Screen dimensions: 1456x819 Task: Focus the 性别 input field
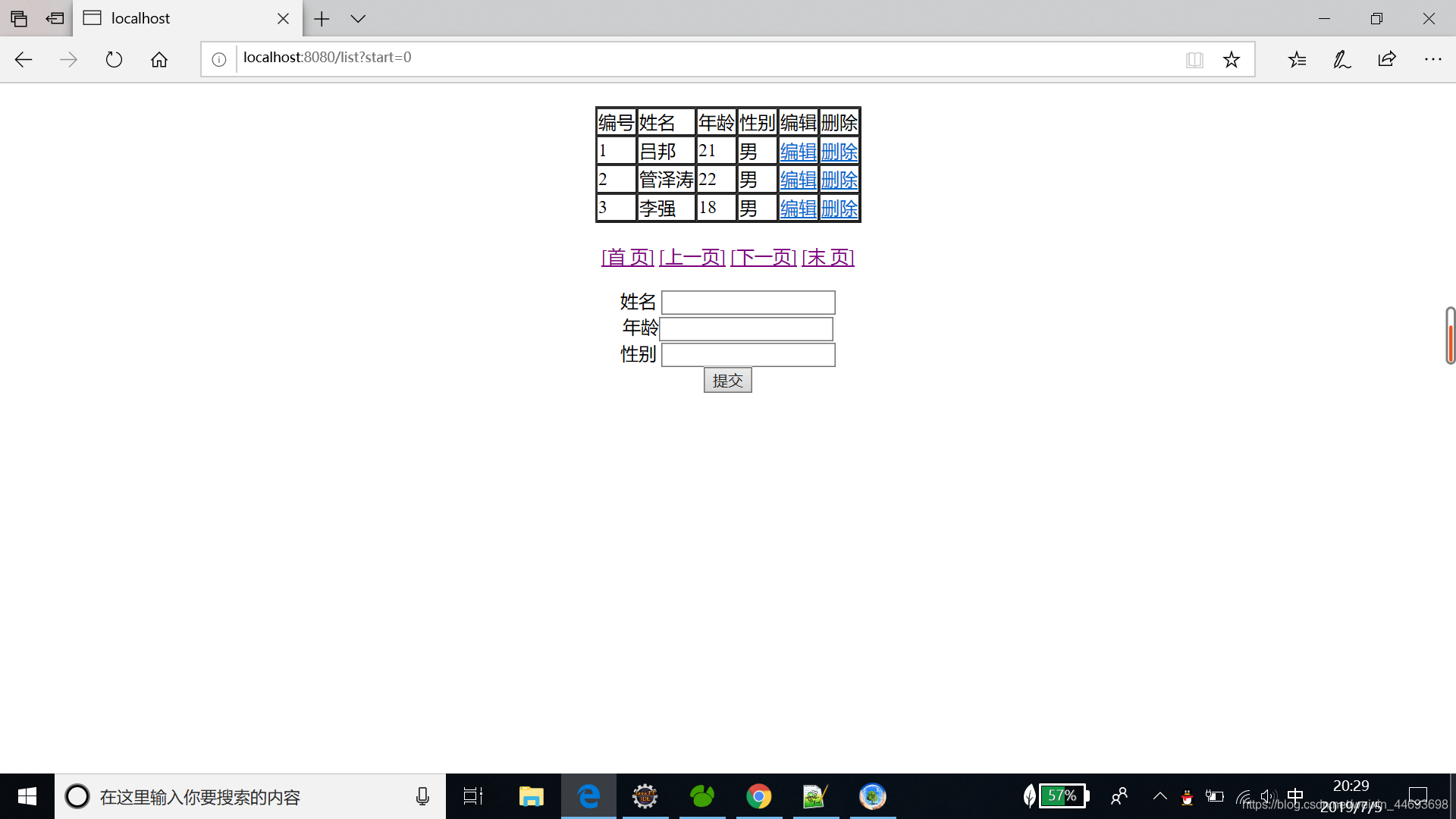click(x=748, y=355)
